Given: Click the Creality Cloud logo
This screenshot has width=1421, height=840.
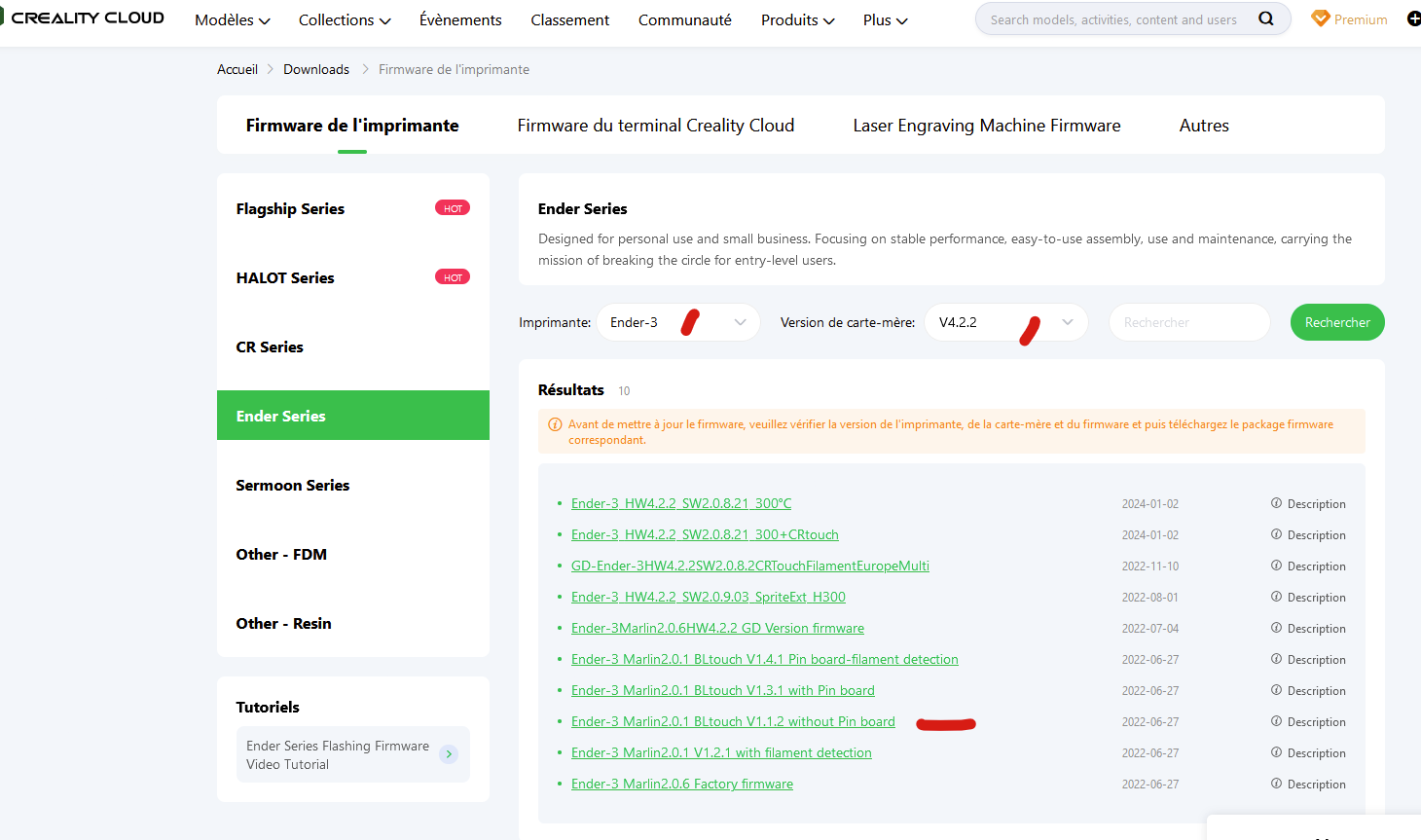Looking at the screenshot, I should (x=84, y=18).
